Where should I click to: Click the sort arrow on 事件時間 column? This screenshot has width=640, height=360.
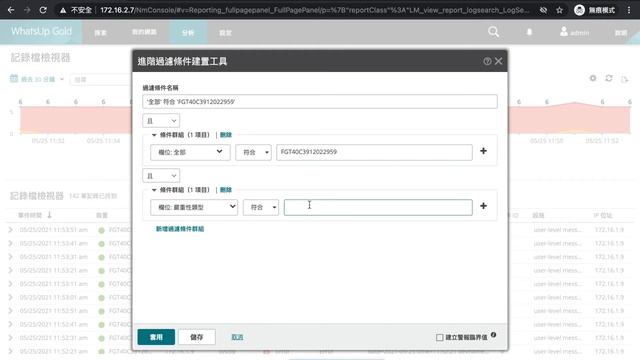click(49, 215)
